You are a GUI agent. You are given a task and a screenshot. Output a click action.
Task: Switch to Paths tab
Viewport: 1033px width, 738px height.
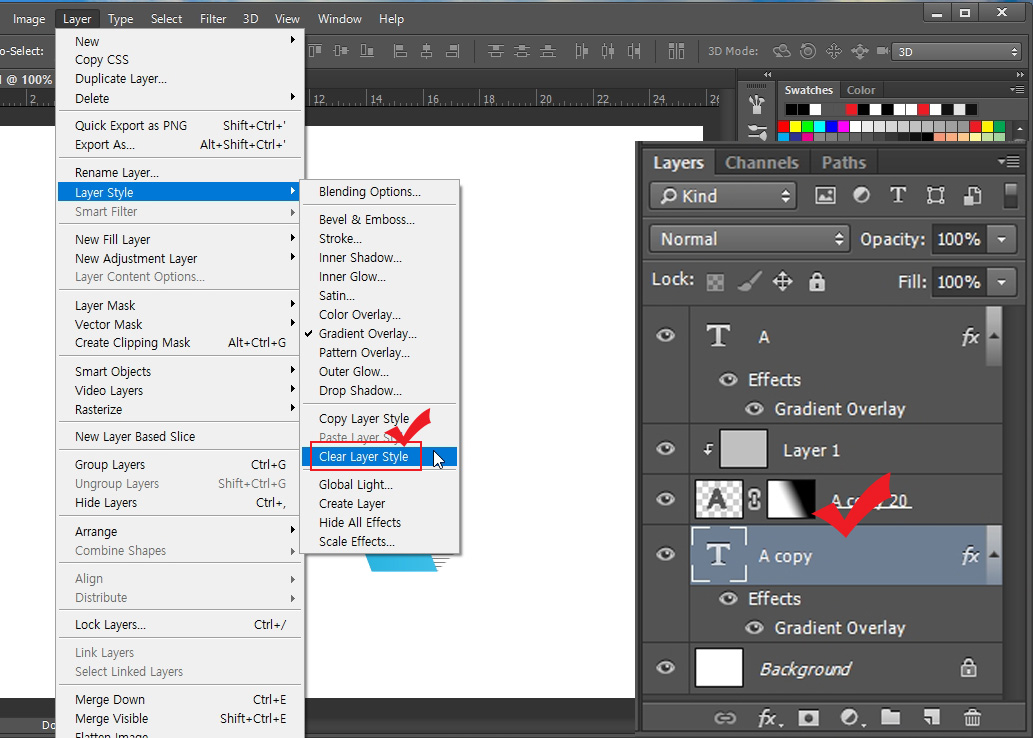tap(843, 162)
